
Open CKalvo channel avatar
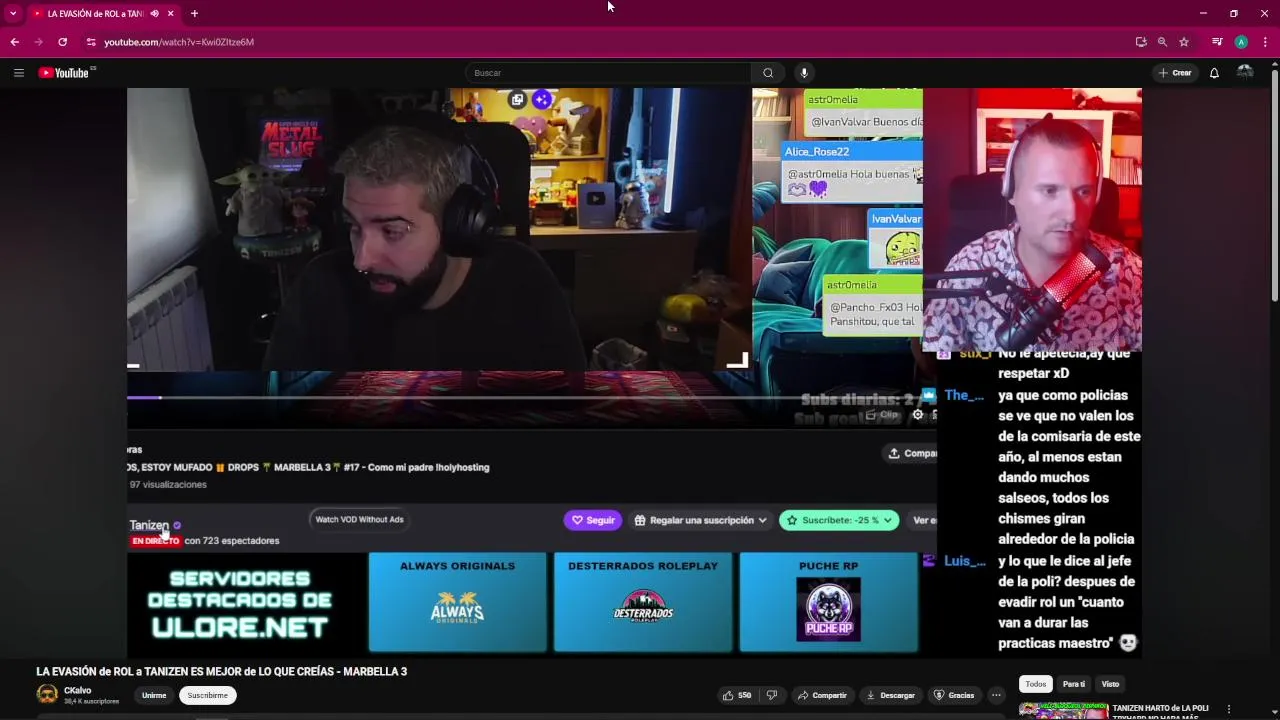point(47,695)
